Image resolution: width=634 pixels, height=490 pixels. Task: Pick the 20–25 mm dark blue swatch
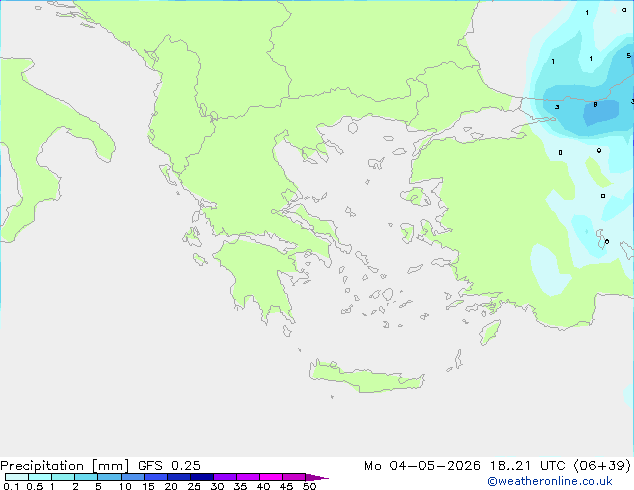[x=179, y=477]
